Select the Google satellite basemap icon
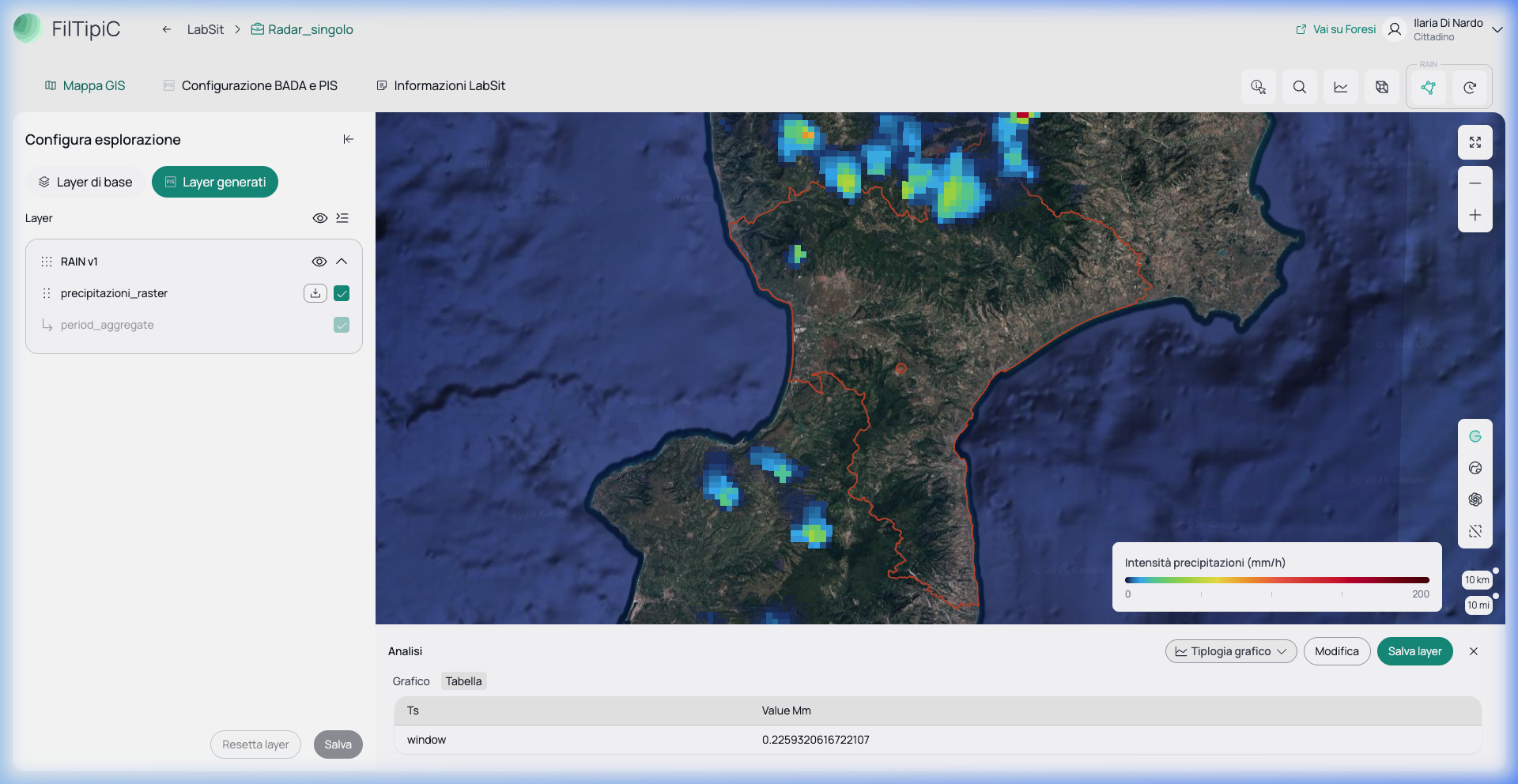1518x784 pixels. point(1475,436)
